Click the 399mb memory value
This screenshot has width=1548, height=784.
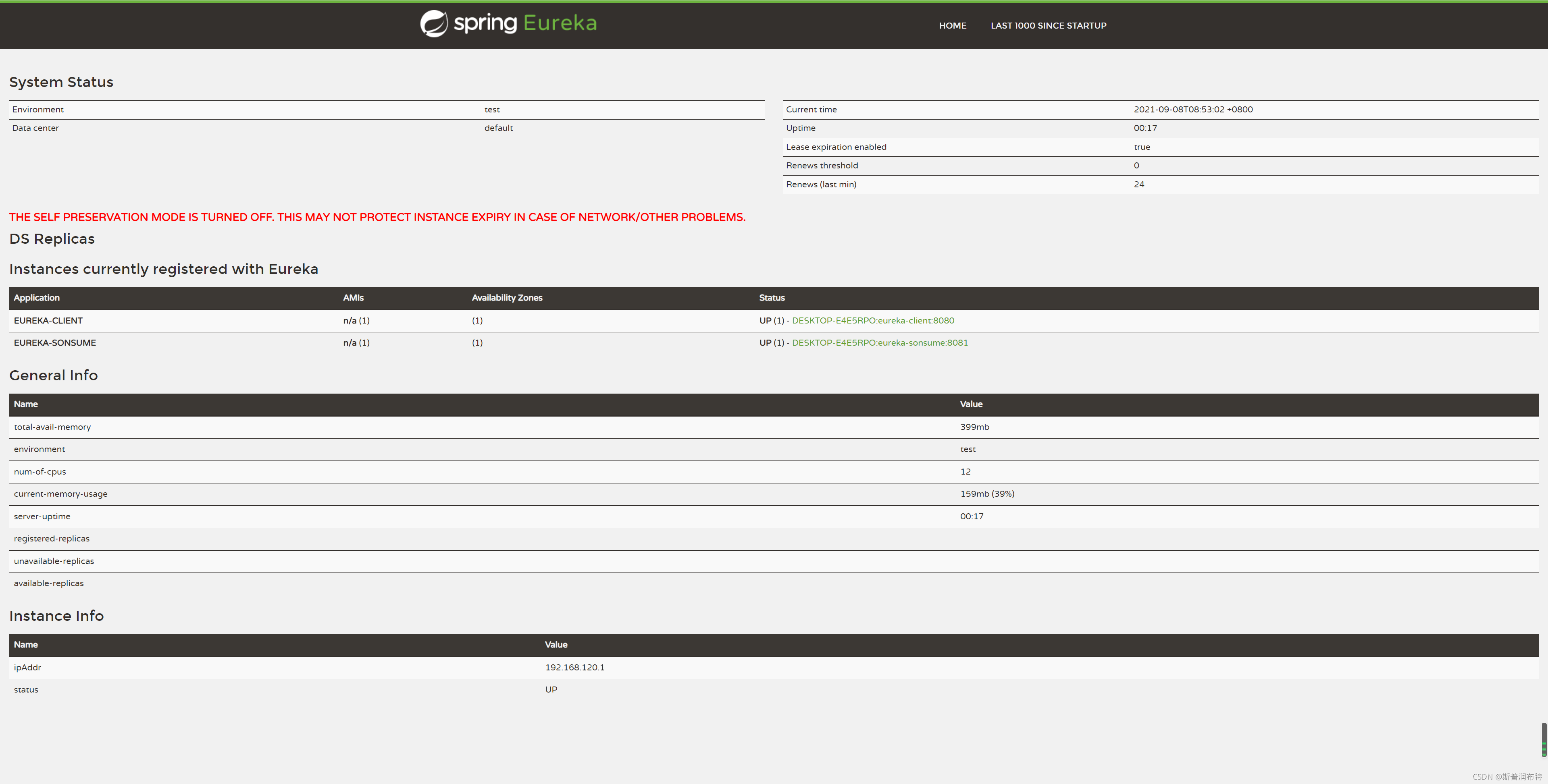point(974,427)
